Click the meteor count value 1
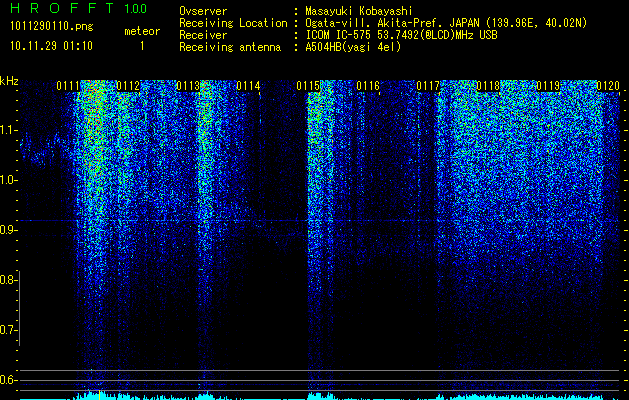This screenshot has width=629, height=400. [x=142, y=46]
